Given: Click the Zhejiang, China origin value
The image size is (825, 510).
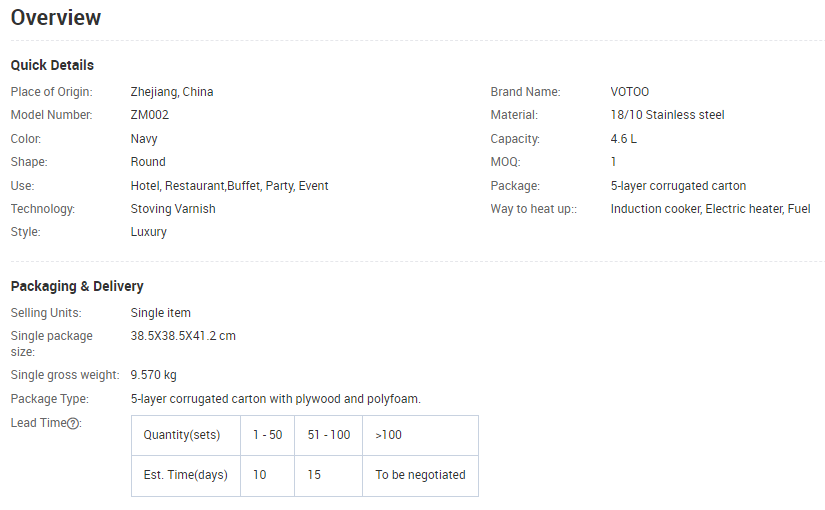Looking at the screenshot, I should (x=172, y=92).
